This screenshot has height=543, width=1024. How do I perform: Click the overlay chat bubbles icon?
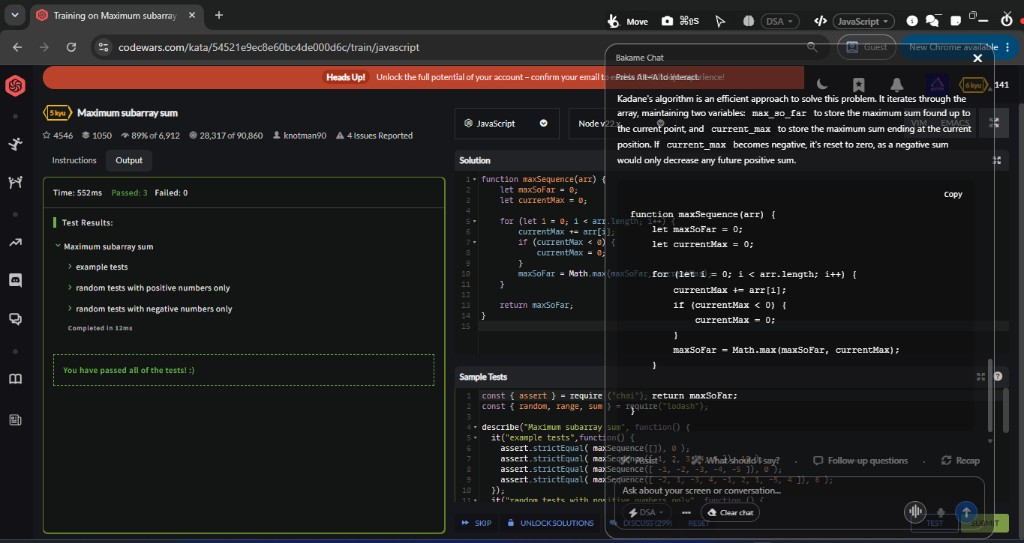tap(933, 21)
